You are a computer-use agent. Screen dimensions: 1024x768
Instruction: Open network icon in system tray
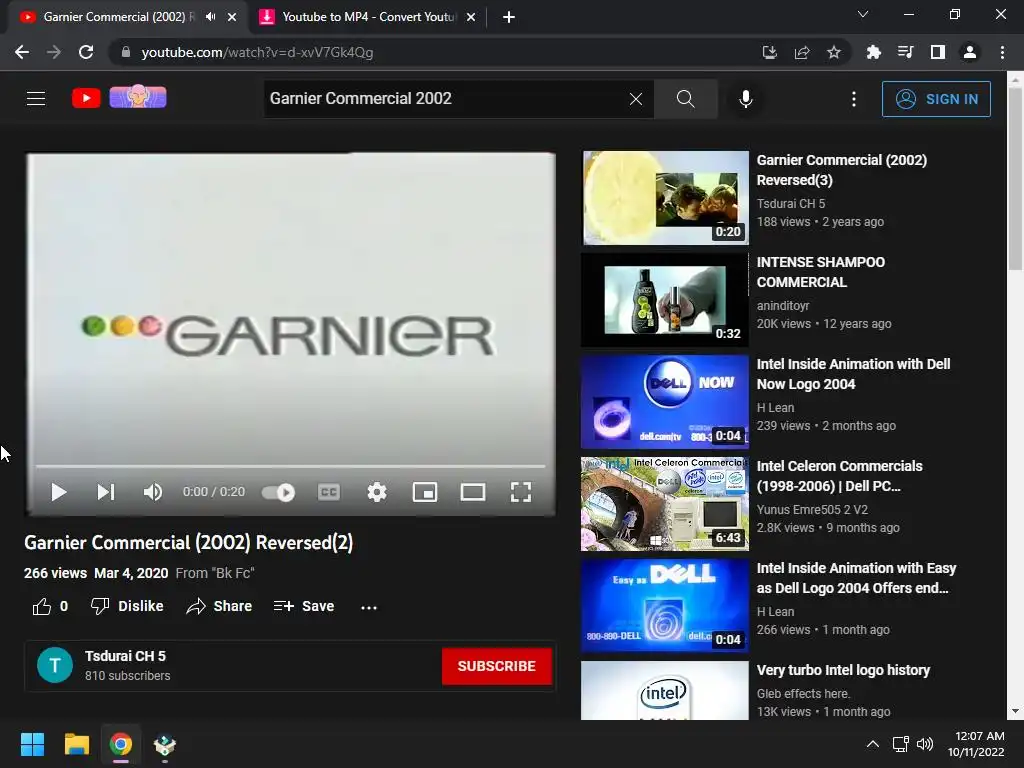tap(901, 744)
